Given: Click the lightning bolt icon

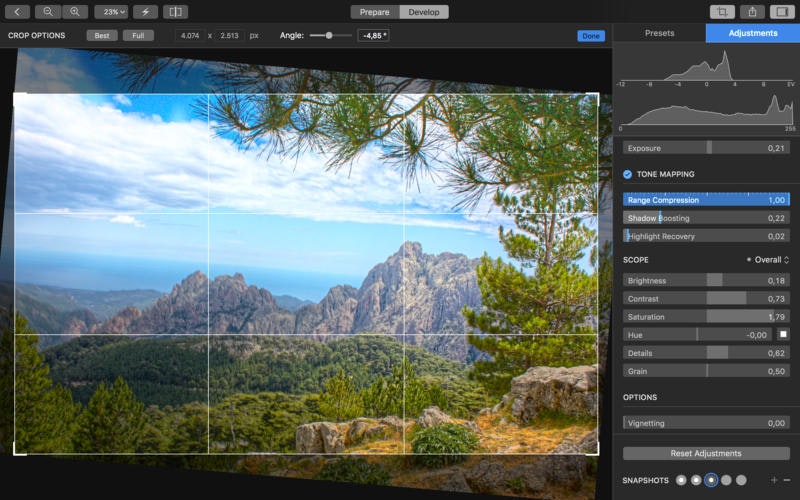Looking at the screenshot, I should (145, 12).
